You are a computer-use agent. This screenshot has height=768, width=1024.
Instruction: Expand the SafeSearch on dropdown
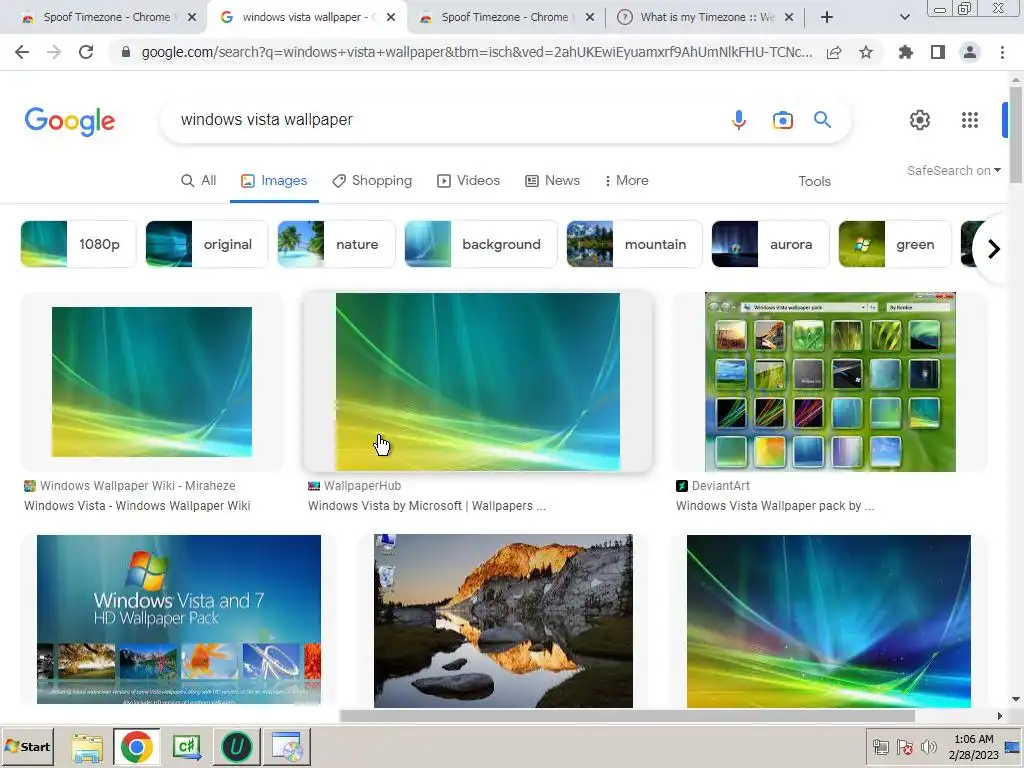(x=953, y=170)
